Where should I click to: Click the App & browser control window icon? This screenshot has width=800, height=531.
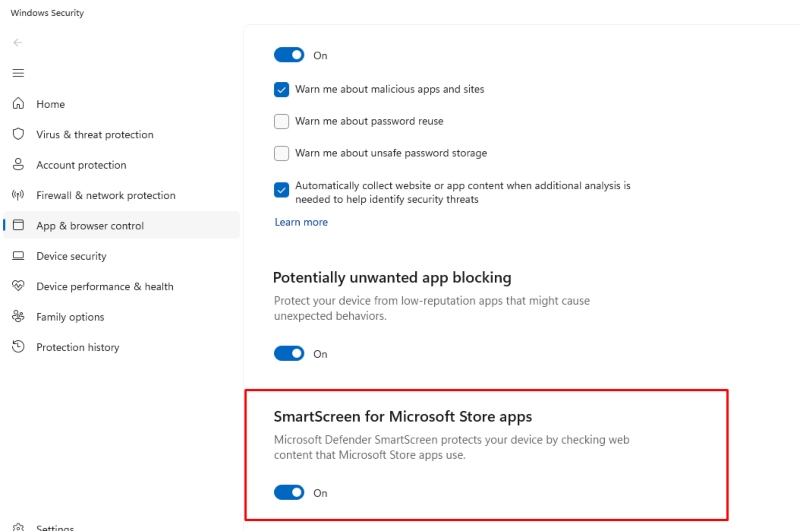tap(18, 225)
